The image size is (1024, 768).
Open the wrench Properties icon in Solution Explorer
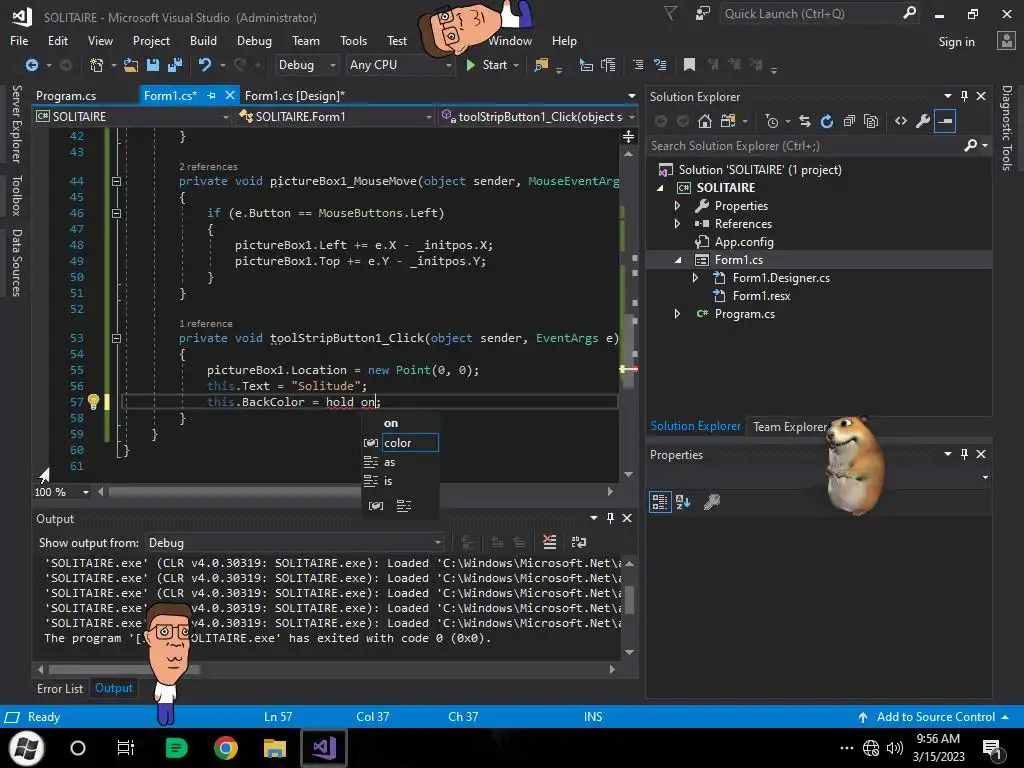[x=923, y=121]
